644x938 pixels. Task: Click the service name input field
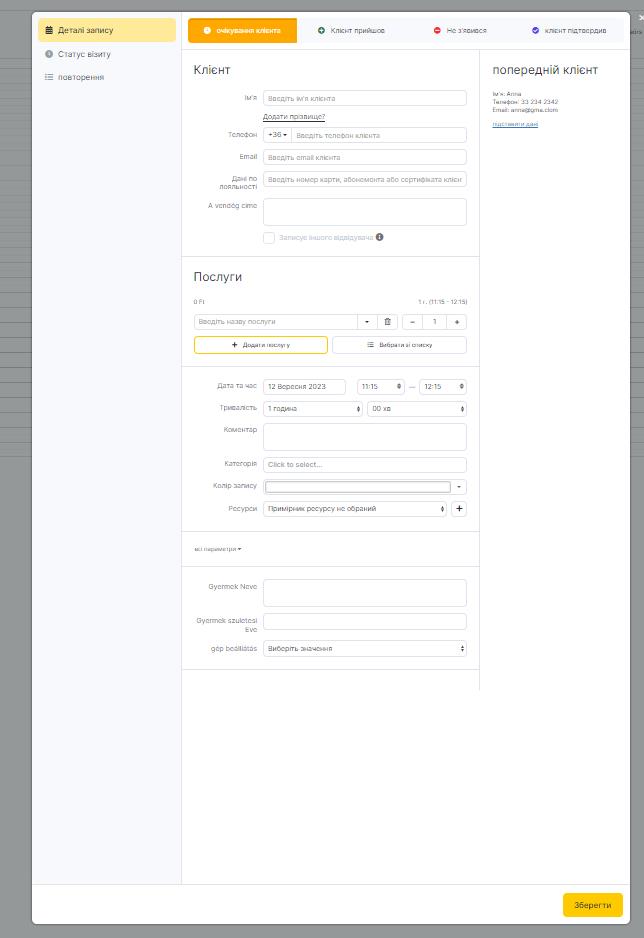(x=276, y=322)
